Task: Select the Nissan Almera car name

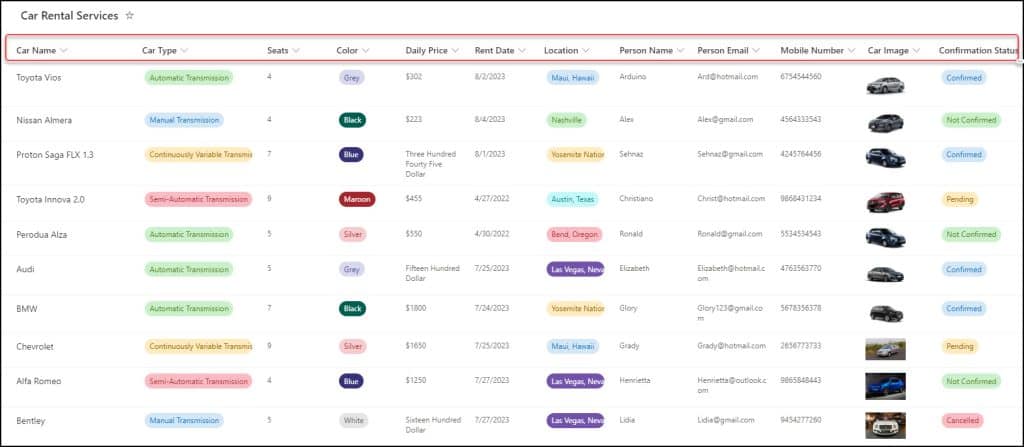Action: (44, 120)
